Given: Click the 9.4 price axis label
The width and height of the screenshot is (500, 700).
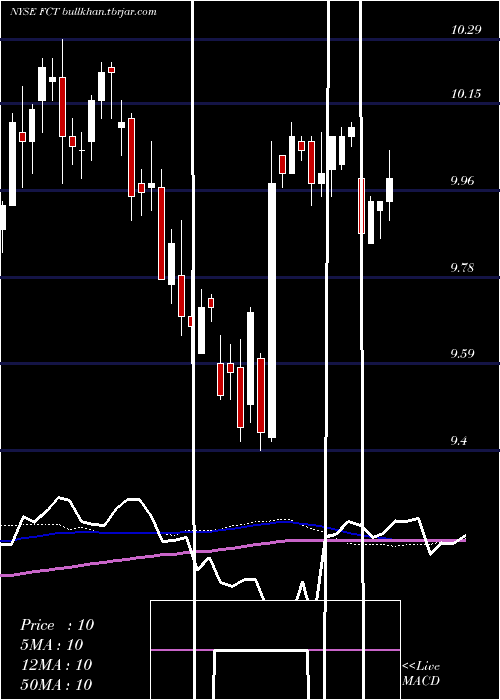Looking at the screenshot, I should (x=460, y=441).
